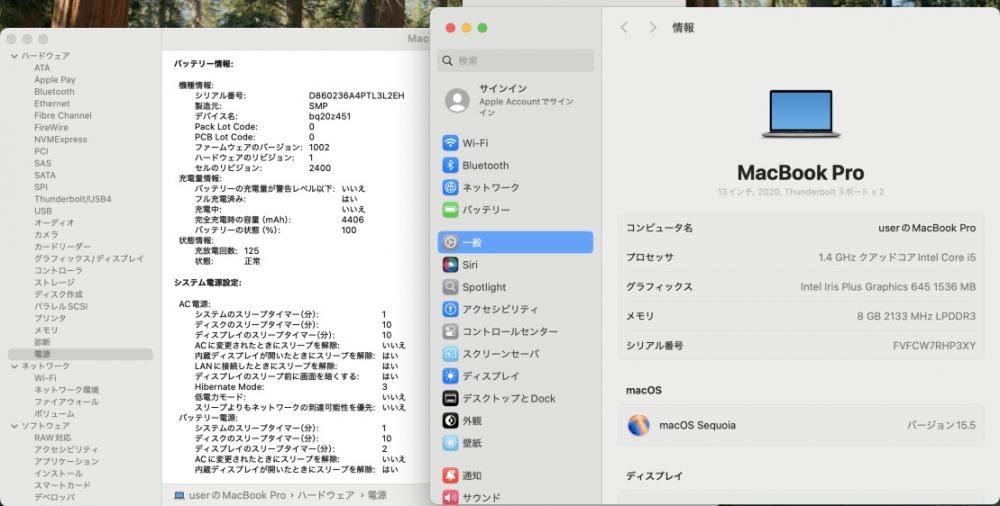
Task: Click serial number FVFCW7RHP3XY
Action: 934,345
